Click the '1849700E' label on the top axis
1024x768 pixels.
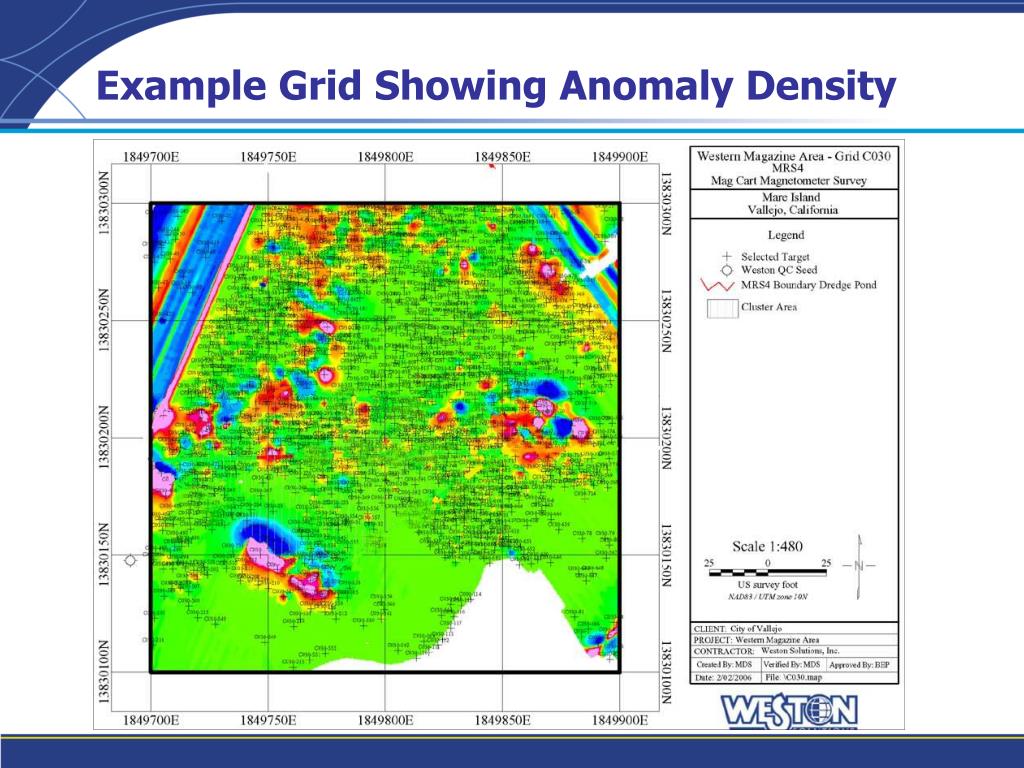tap(151, 157)
